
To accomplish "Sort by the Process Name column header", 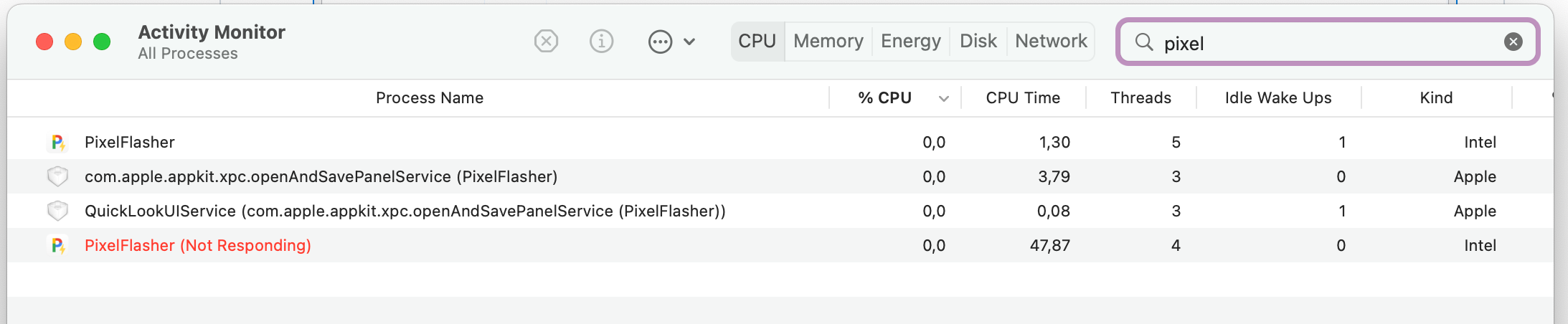I will (x=429, y=98).
